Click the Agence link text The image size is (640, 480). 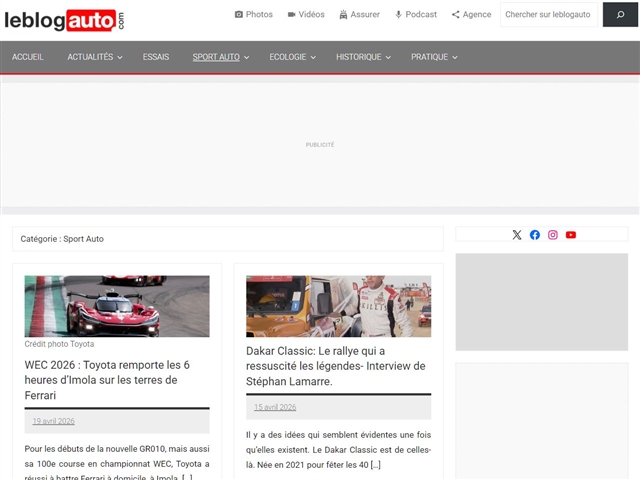click(477, 15)
